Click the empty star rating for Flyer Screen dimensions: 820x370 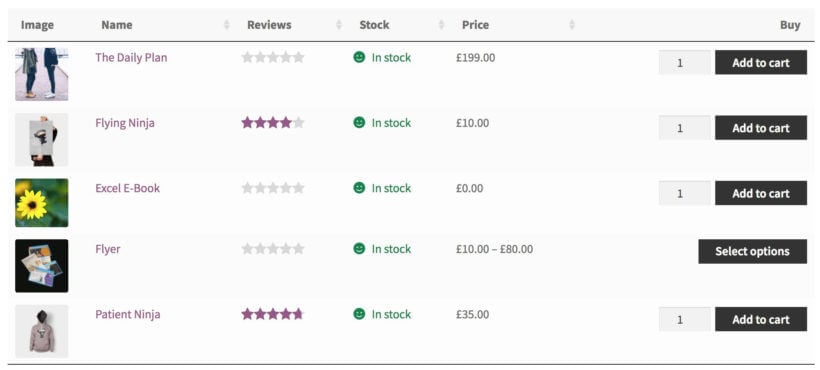pyautogui.click(x=272, y=249)
